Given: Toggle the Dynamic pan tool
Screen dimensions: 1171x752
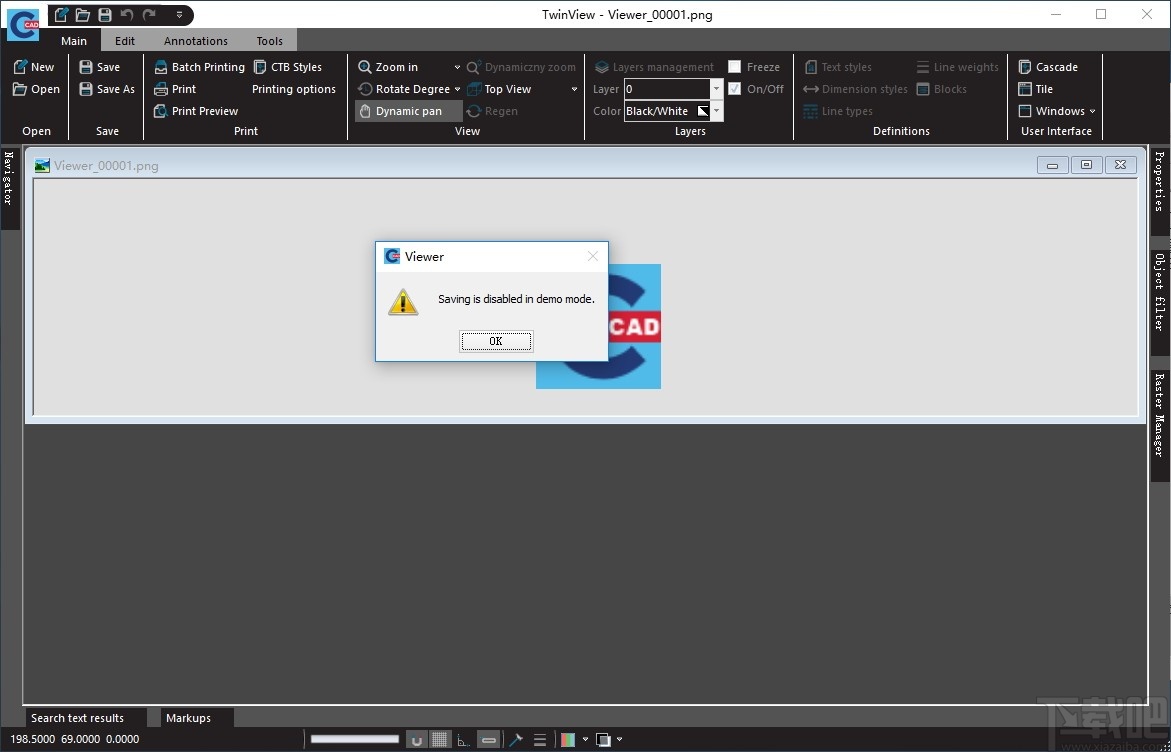Looking at the screenshot, I should pyautogui.click(x=409, y=111).
